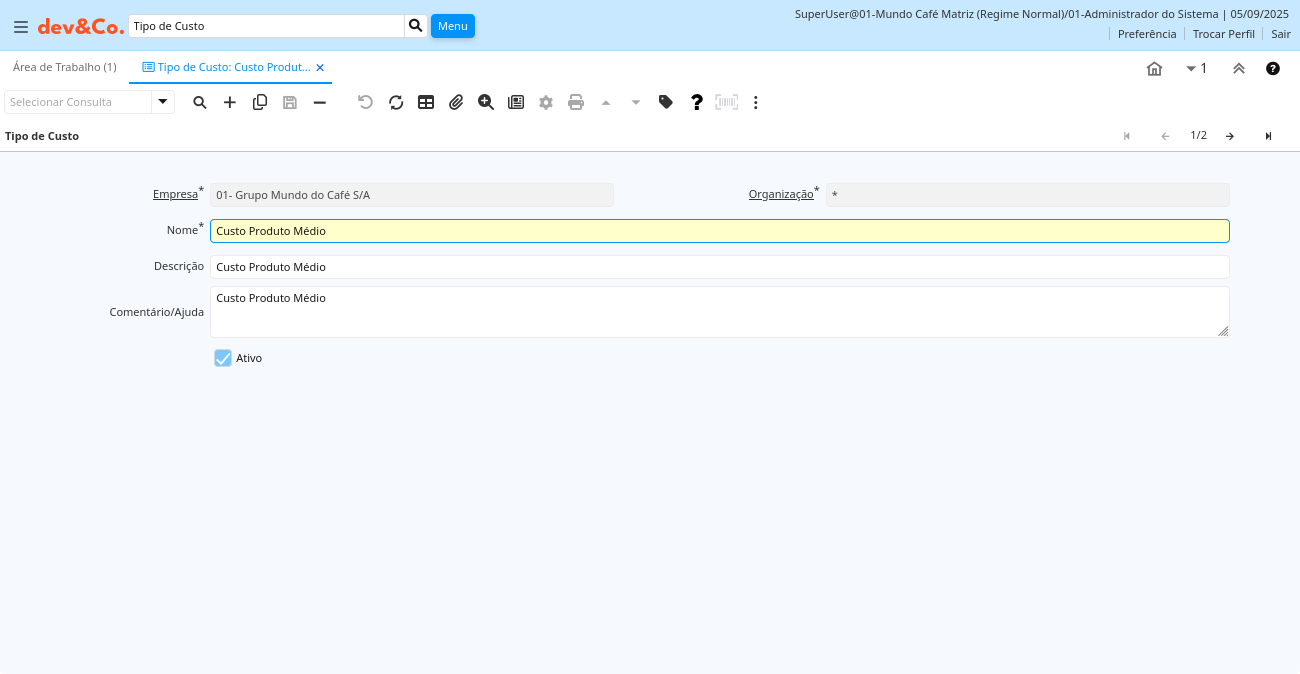Go to next record arrow
Viewport: 1300px width, 674px height.
tap(1230, 136)
